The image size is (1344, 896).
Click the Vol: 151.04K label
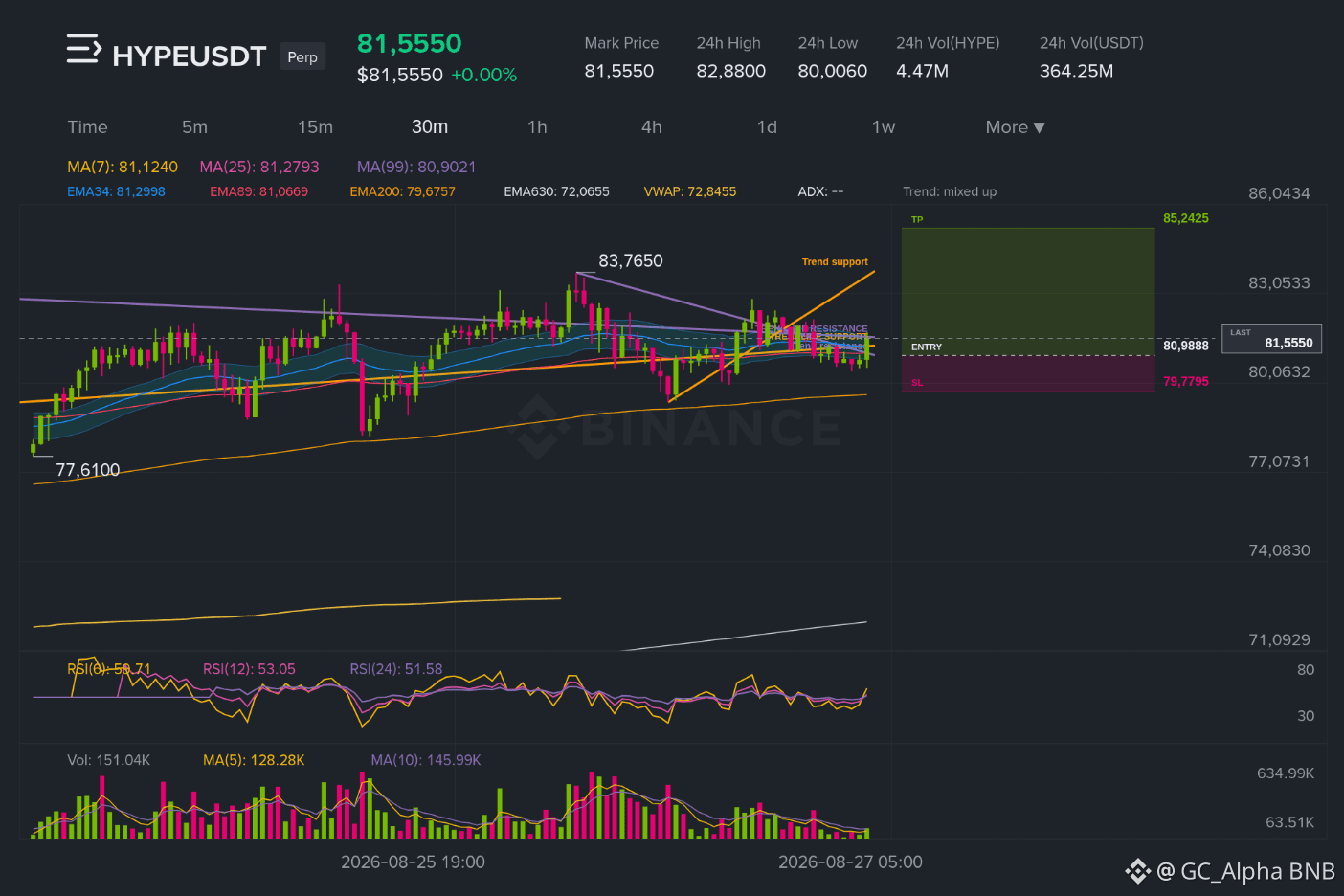tap(108, 760)
